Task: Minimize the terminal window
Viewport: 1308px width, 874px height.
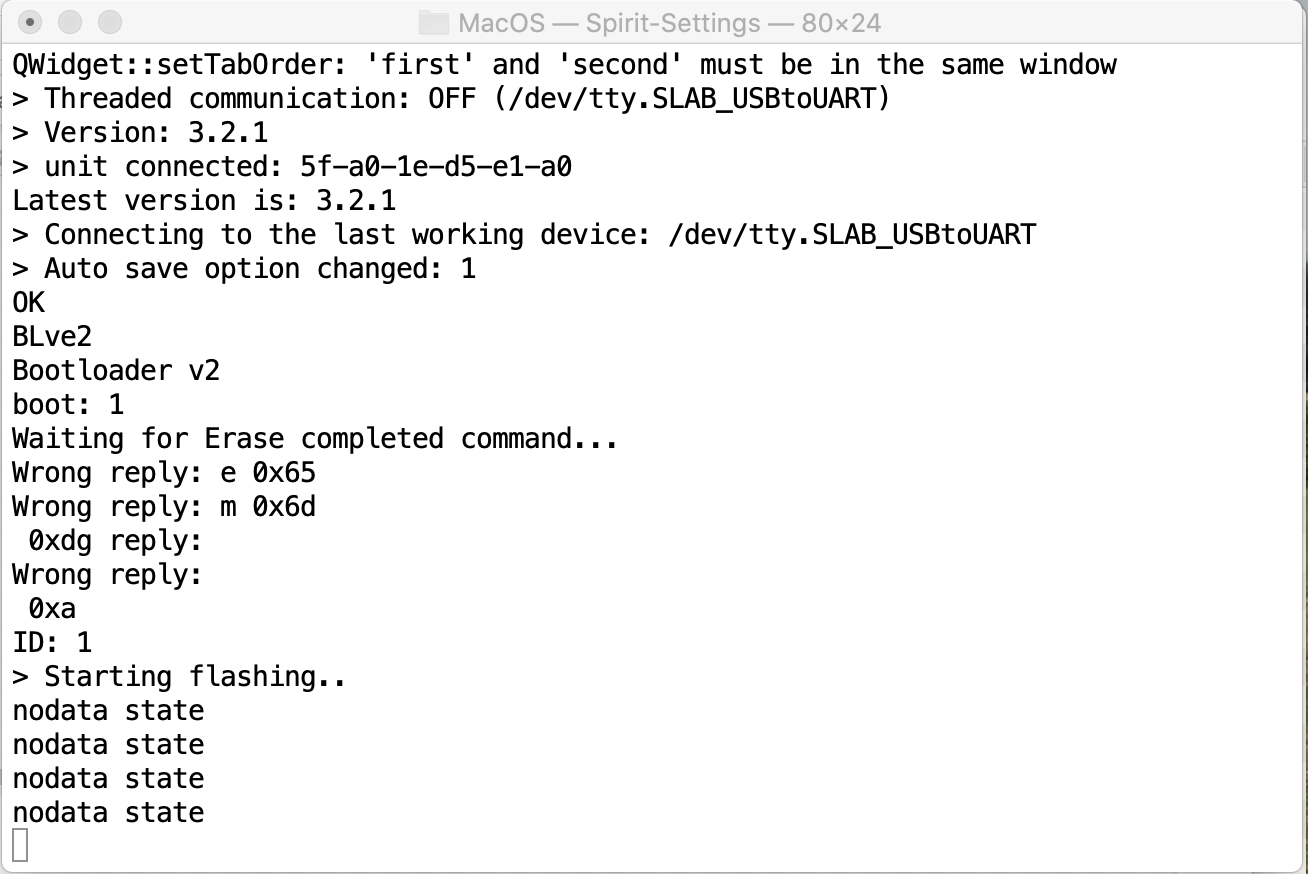Action: pos(70,22)
